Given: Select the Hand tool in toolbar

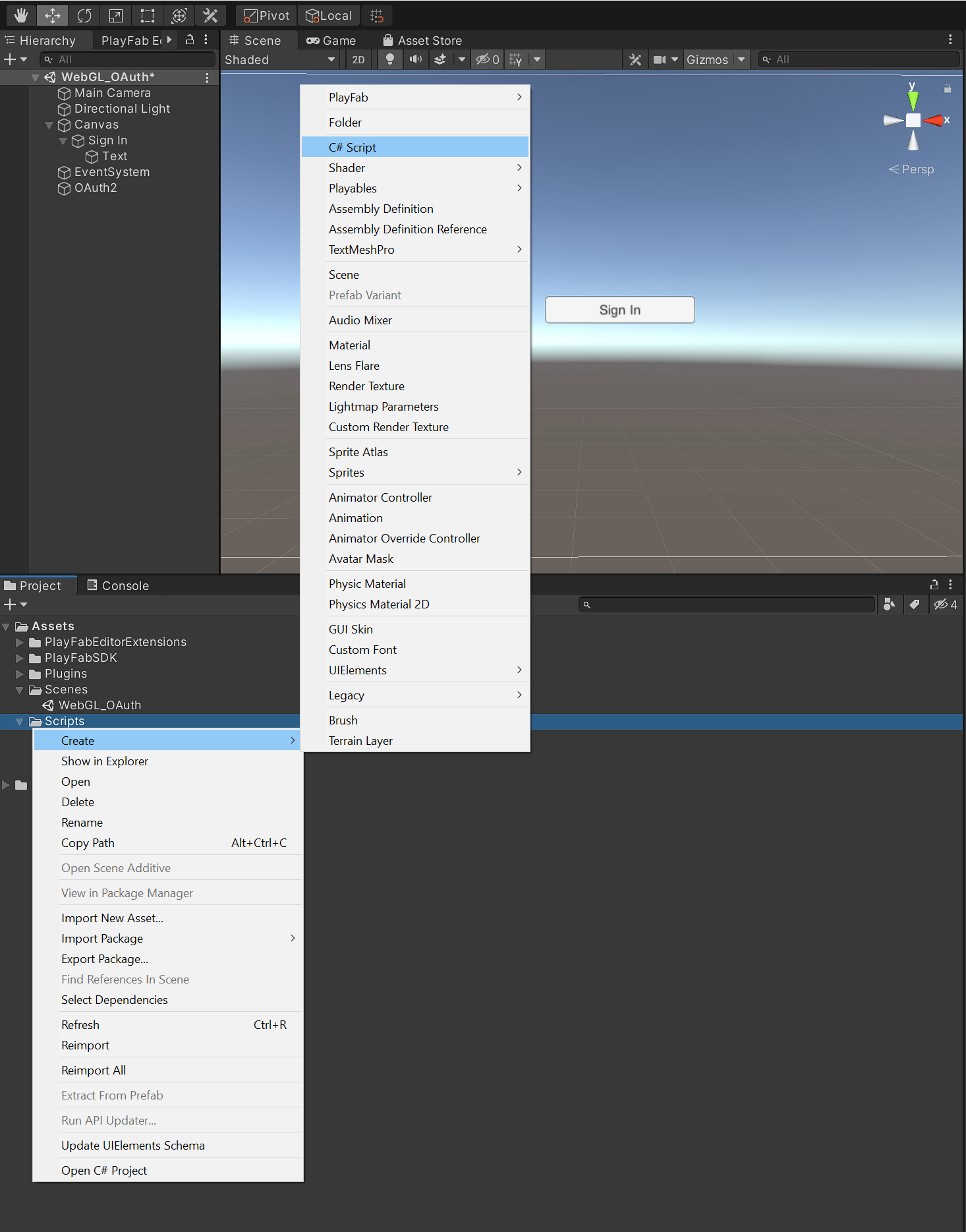Looking at the screenshot, I should click(x=20, y=15).
